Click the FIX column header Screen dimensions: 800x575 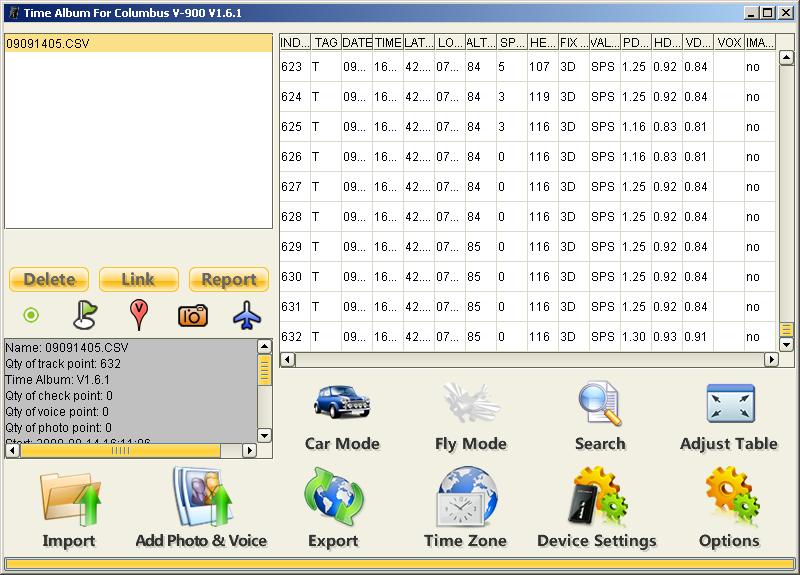573,43
